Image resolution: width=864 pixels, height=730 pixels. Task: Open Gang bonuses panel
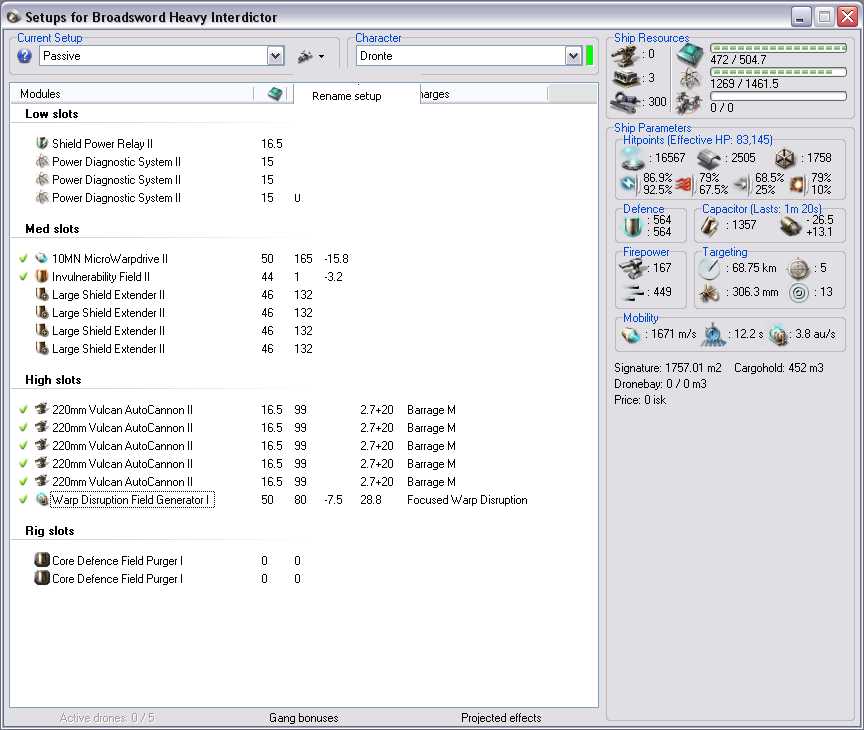point(304,718)
